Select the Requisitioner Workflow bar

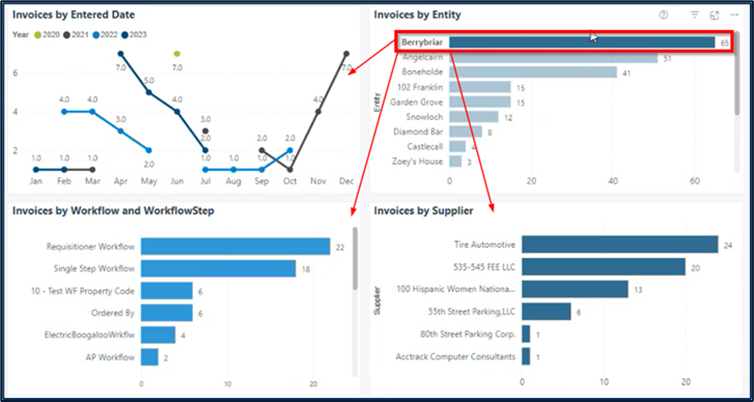pyautogui.click(x=236, y=247)
